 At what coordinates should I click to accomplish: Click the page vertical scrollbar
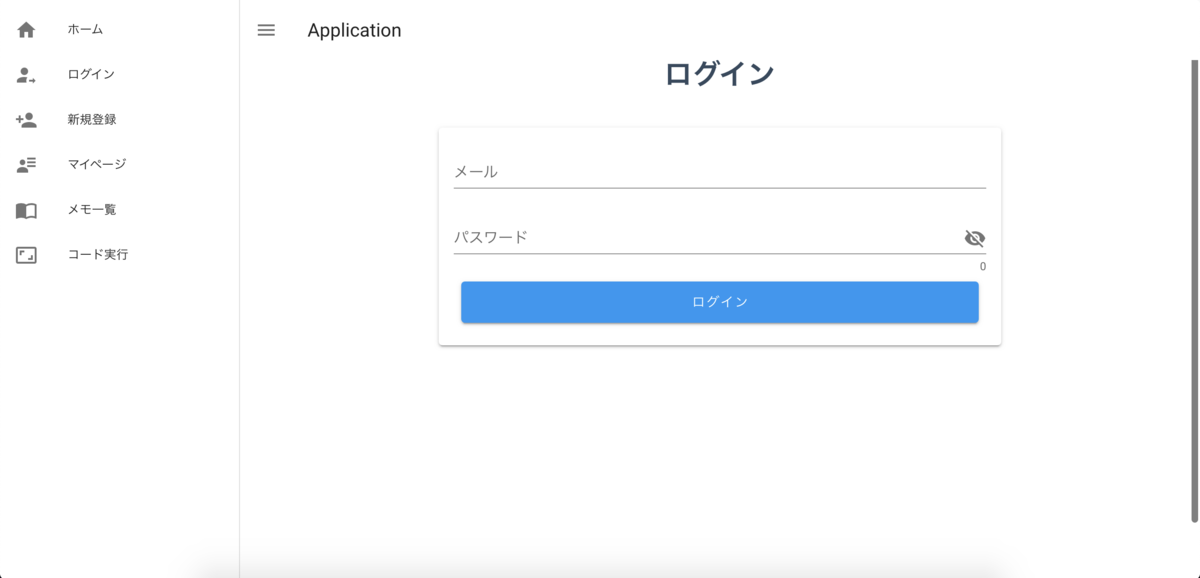click(1194, 290)
